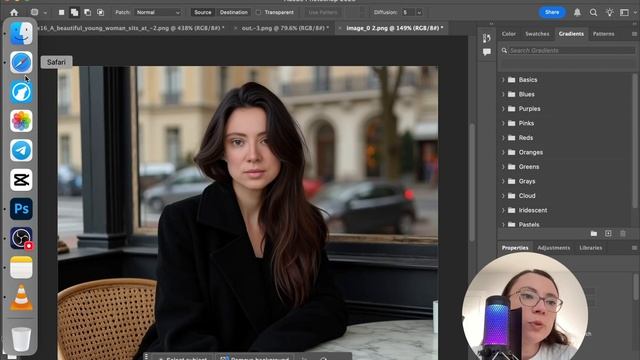
Task: Create new gradient plus icon
Action: (608, 233)
